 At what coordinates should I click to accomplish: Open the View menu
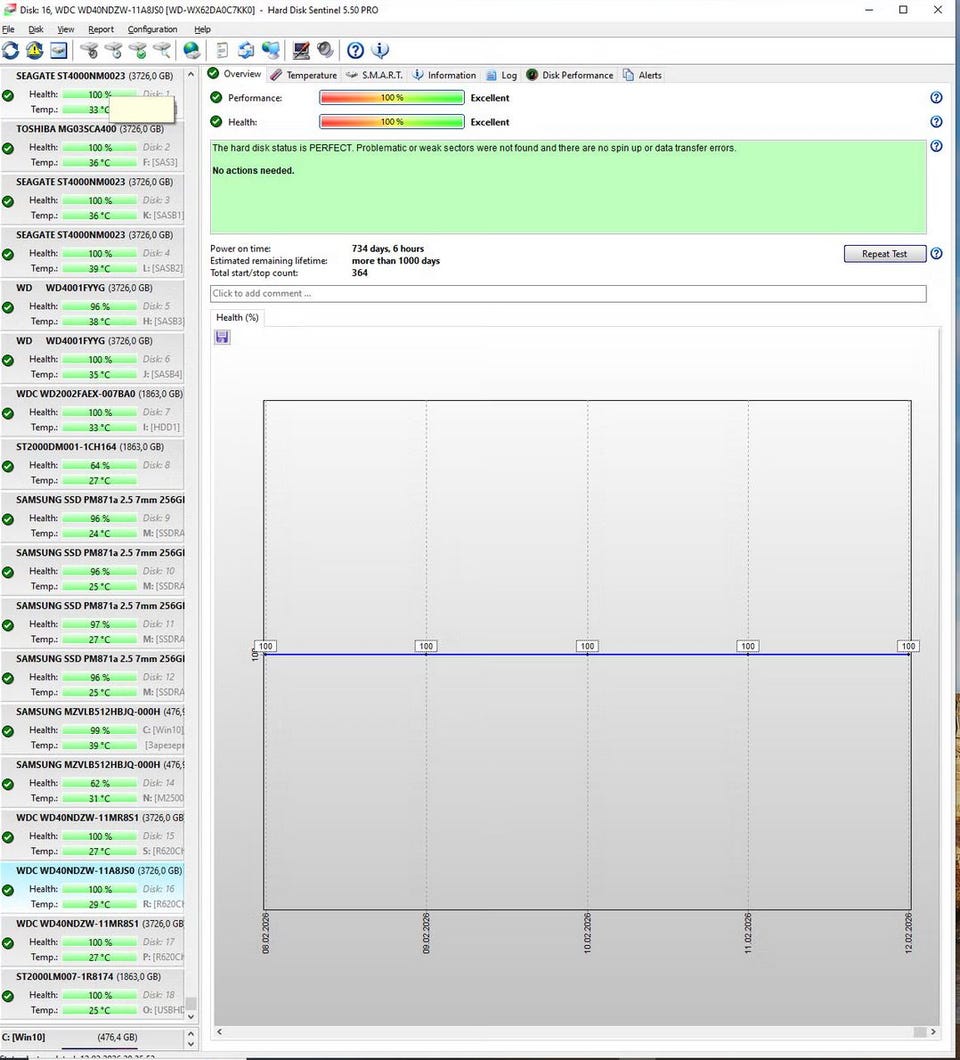pyautogui.click(x=66, y=29)
